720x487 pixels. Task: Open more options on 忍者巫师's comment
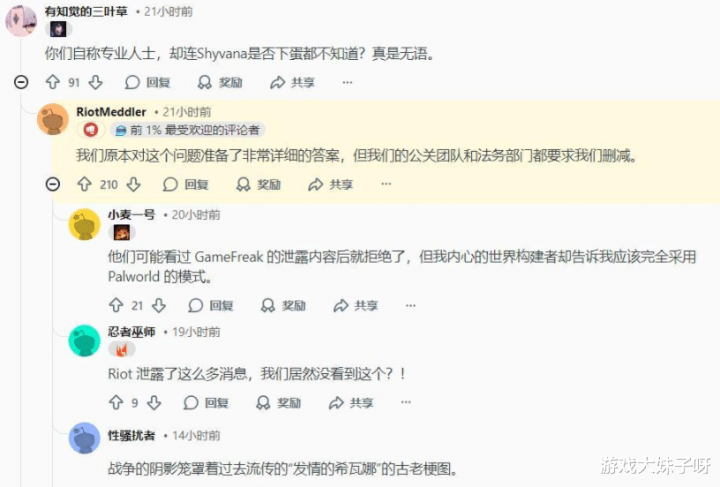406,402
